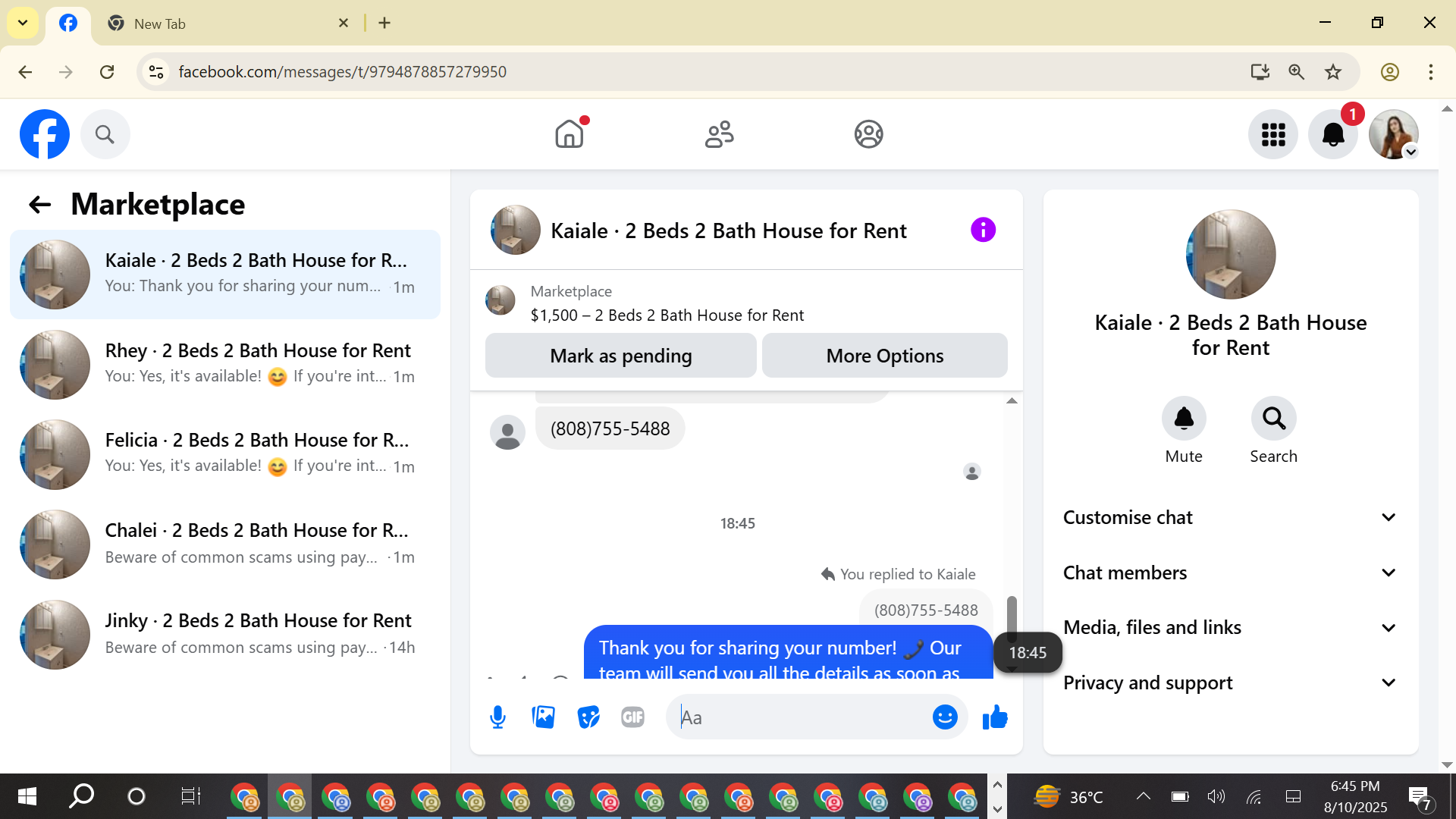Click the microphone voice clip icon

(x=497, y=717)
